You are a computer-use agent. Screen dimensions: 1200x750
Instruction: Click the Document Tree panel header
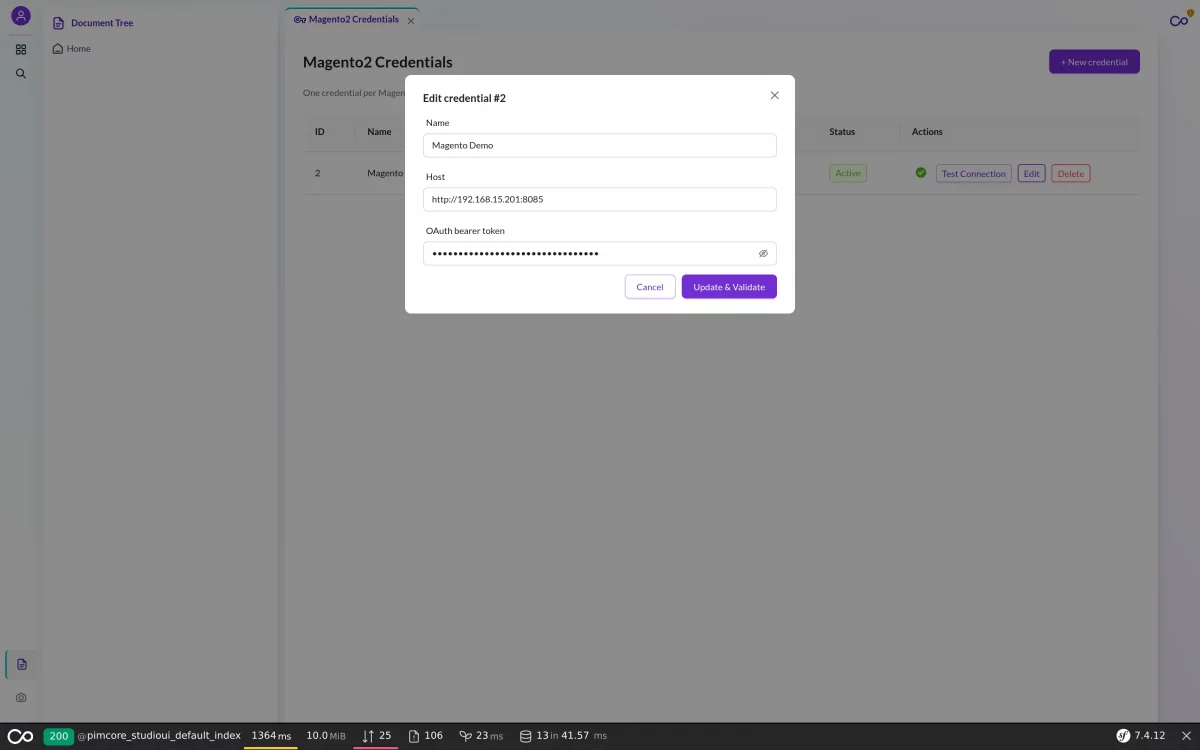click(93, 23)
